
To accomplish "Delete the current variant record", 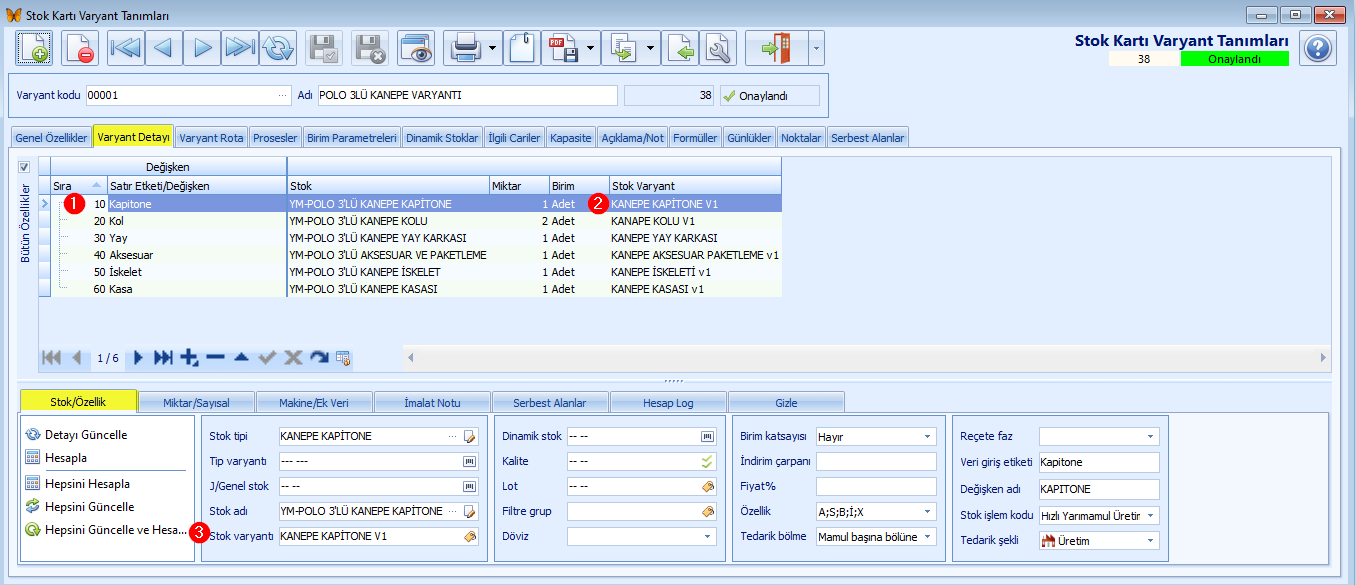I will [79, 48].
